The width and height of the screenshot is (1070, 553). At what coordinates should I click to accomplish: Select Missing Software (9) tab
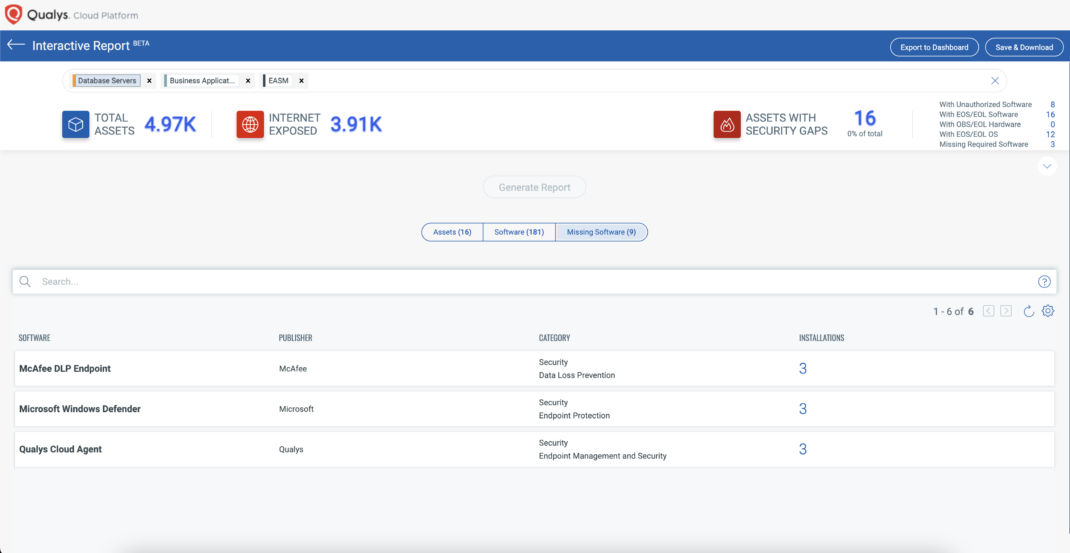[x=601, y=232]
